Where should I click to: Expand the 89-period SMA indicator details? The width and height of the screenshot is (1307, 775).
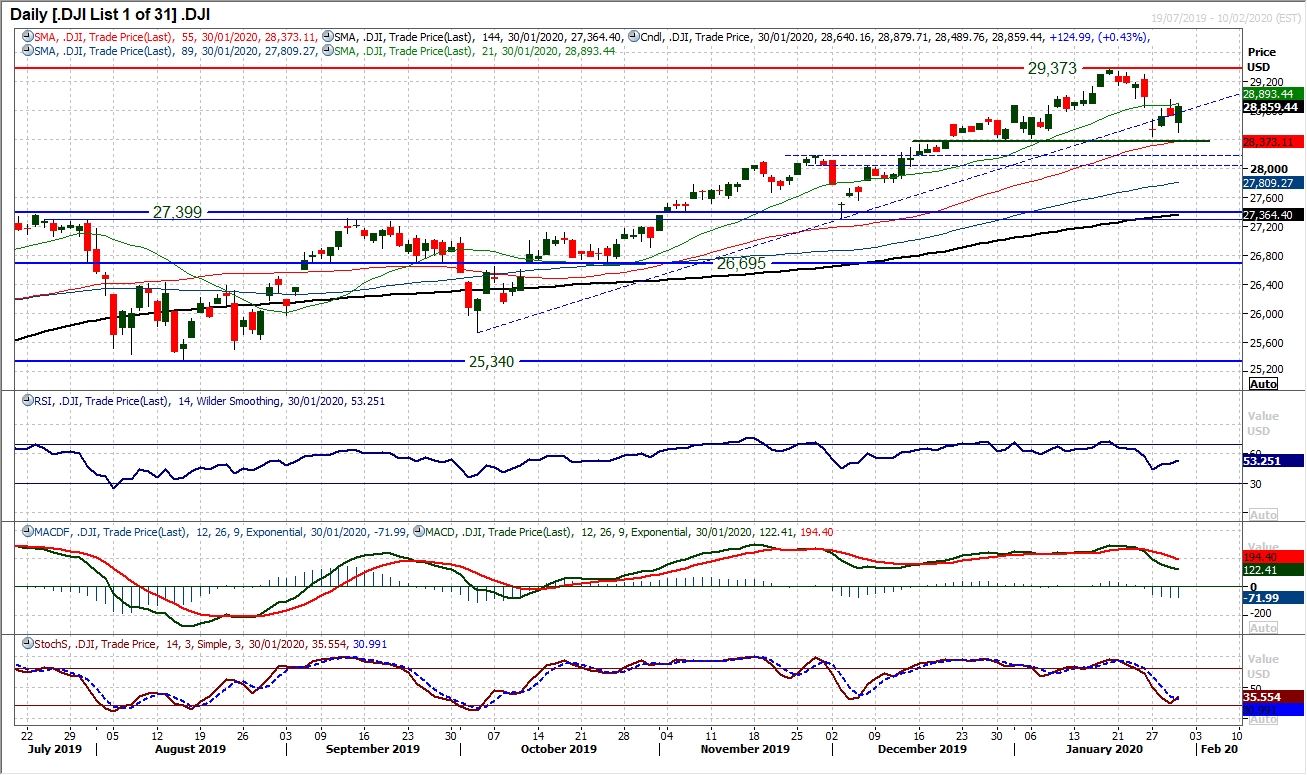(x=26, y=50)
